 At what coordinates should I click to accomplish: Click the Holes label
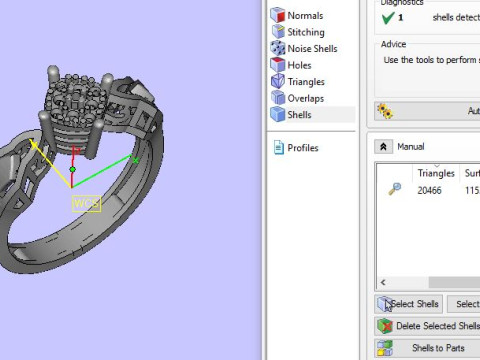[x=299, y=65]
